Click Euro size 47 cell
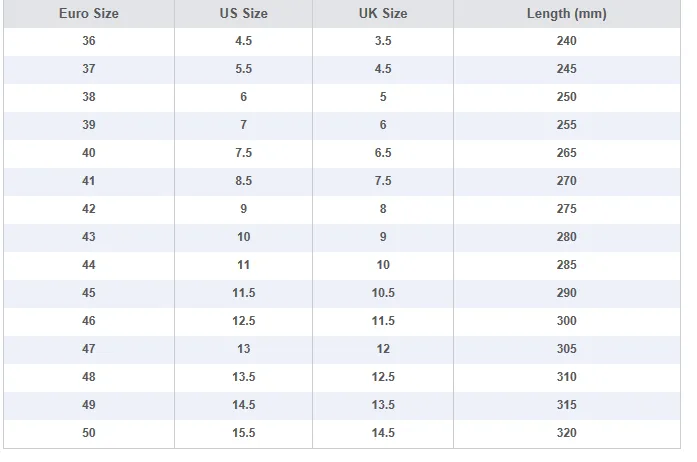Viewport: 697px width, 462px height. (89, 349)
